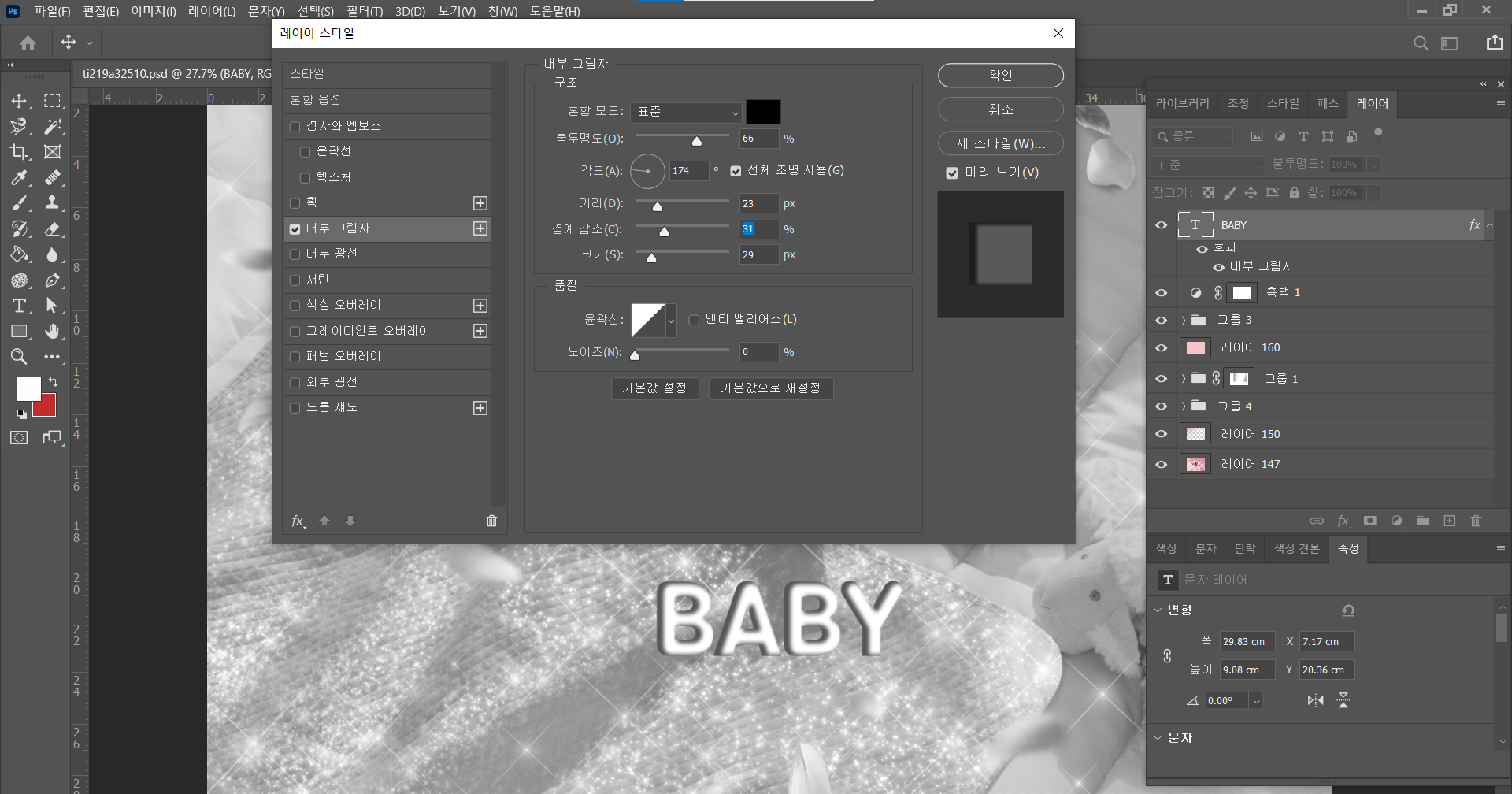Screen dimensions: 1512x794
Task: Add layer mask icon in Layers panel
Action: tap(1370, 521)
